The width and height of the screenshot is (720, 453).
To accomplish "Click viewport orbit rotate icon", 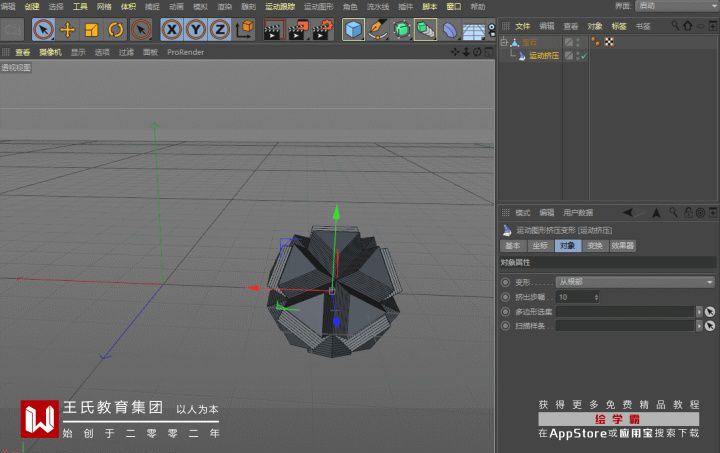I will [x=477, y=52].
